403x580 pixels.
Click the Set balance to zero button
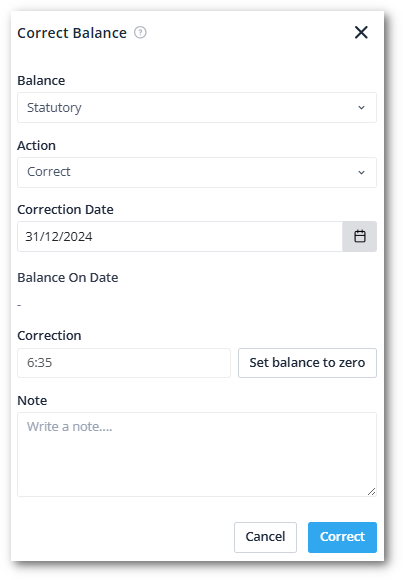307,363
